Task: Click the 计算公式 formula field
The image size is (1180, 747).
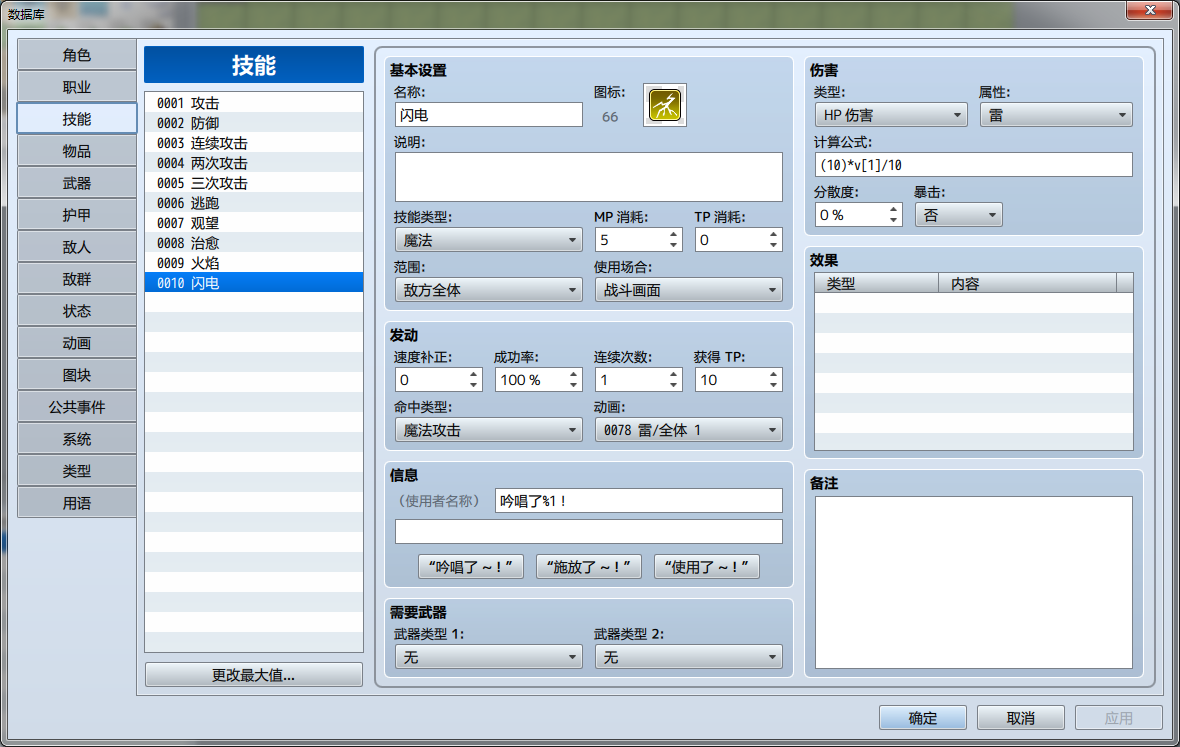Action: [974, 165]
